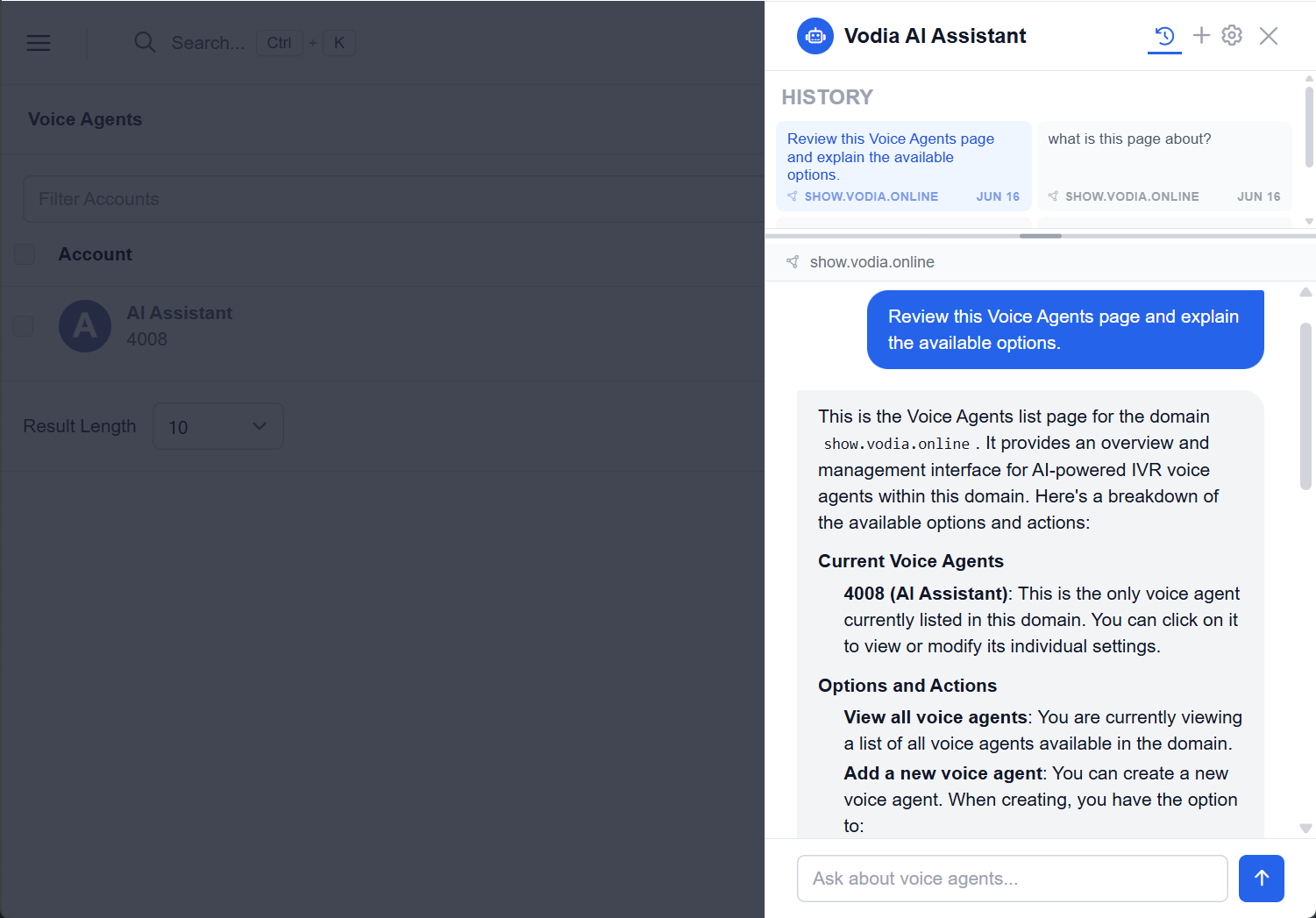Start a new chat with plus icon
Screen dimensions: 1316x918
(x=1201, y=35)
